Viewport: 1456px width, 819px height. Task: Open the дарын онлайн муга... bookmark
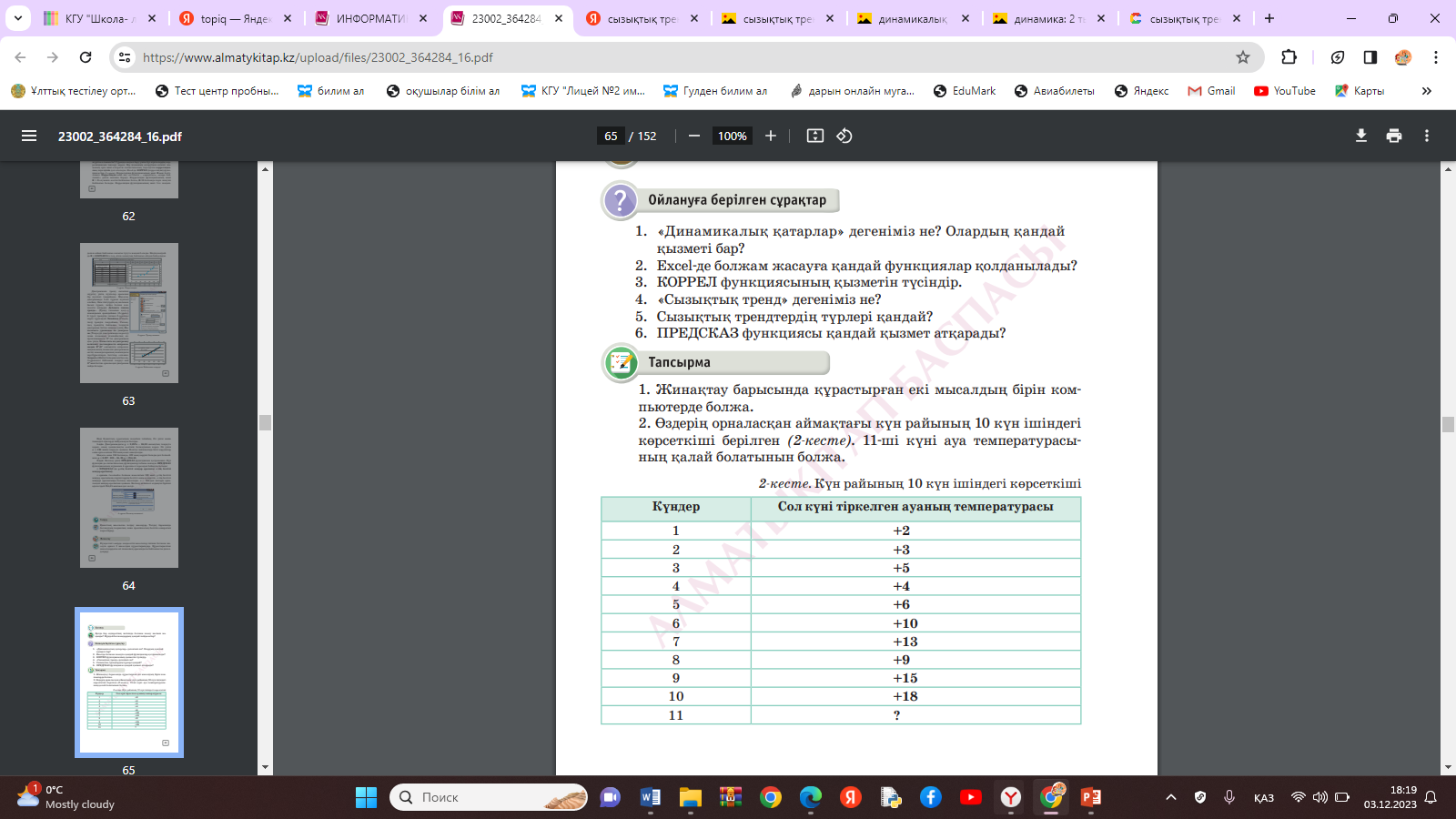853,91
